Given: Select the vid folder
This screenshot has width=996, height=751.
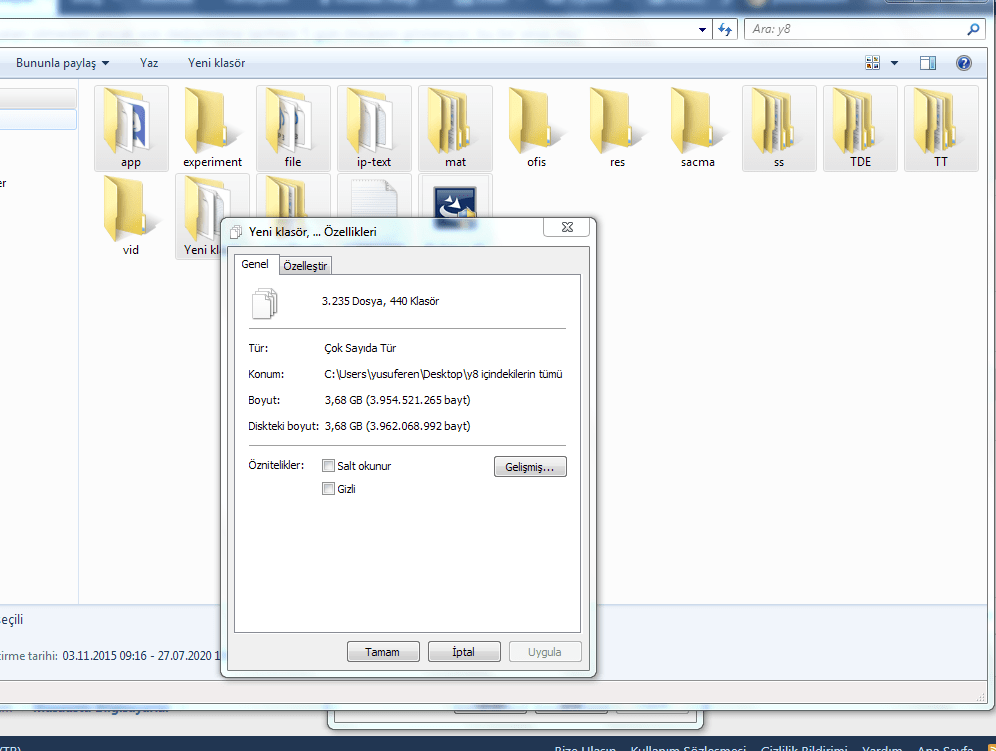Looking at the screenshot, I should point(131,216).
